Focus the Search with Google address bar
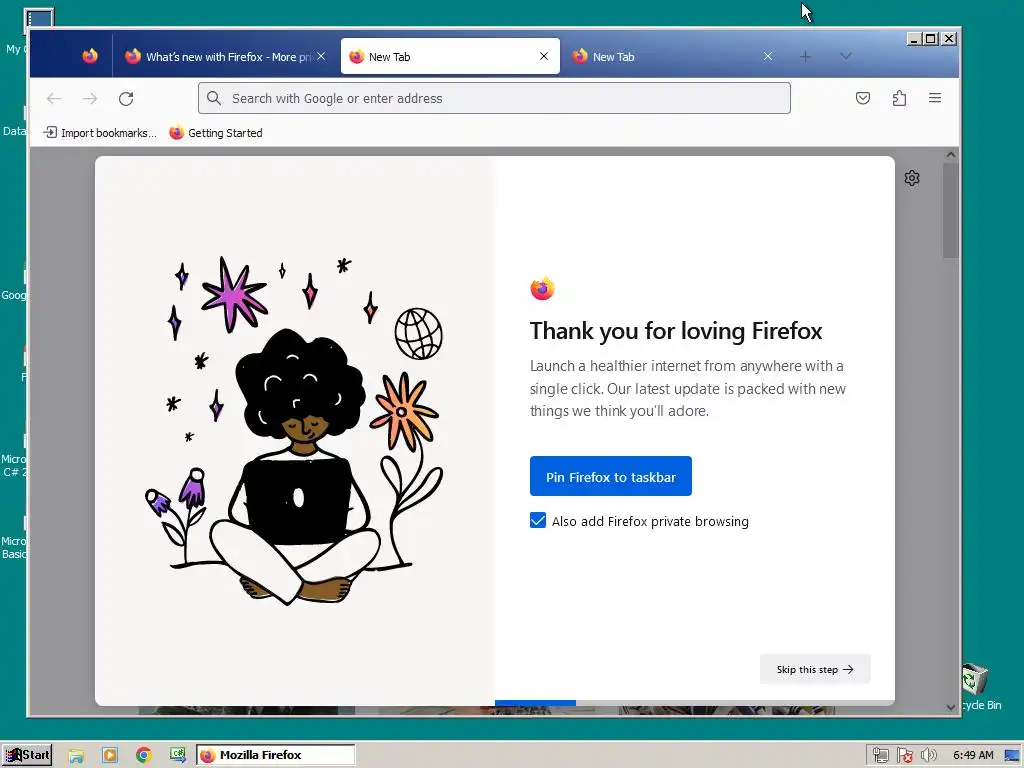This screenshot has width=1024, height=768. pos(494,98)
